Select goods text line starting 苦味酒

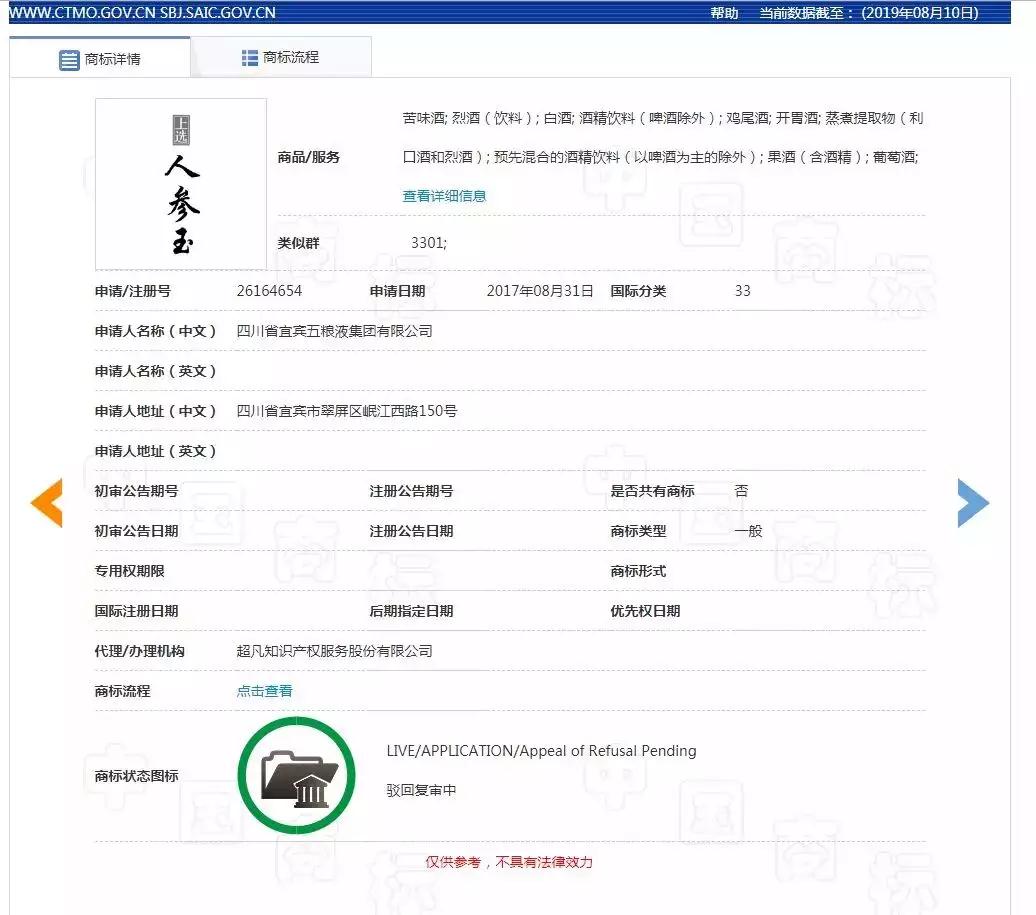pos(663,118)
